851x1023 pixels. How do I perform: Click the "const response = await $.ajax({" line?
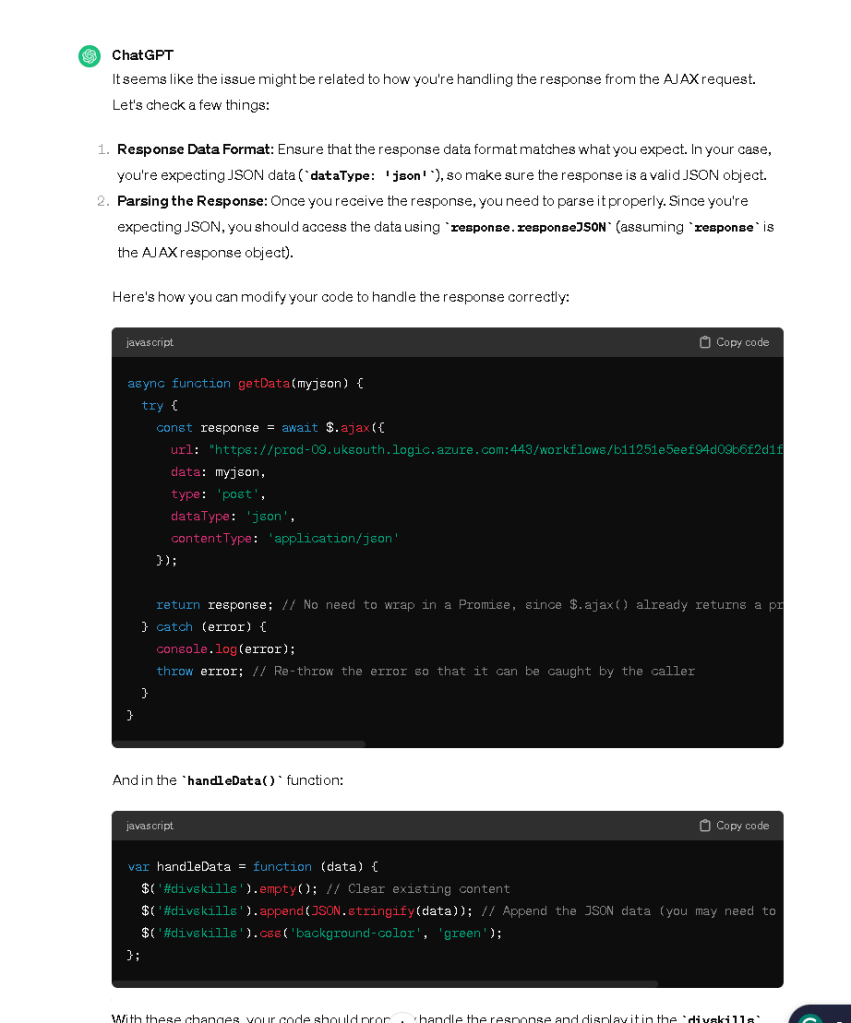point(270,427)
